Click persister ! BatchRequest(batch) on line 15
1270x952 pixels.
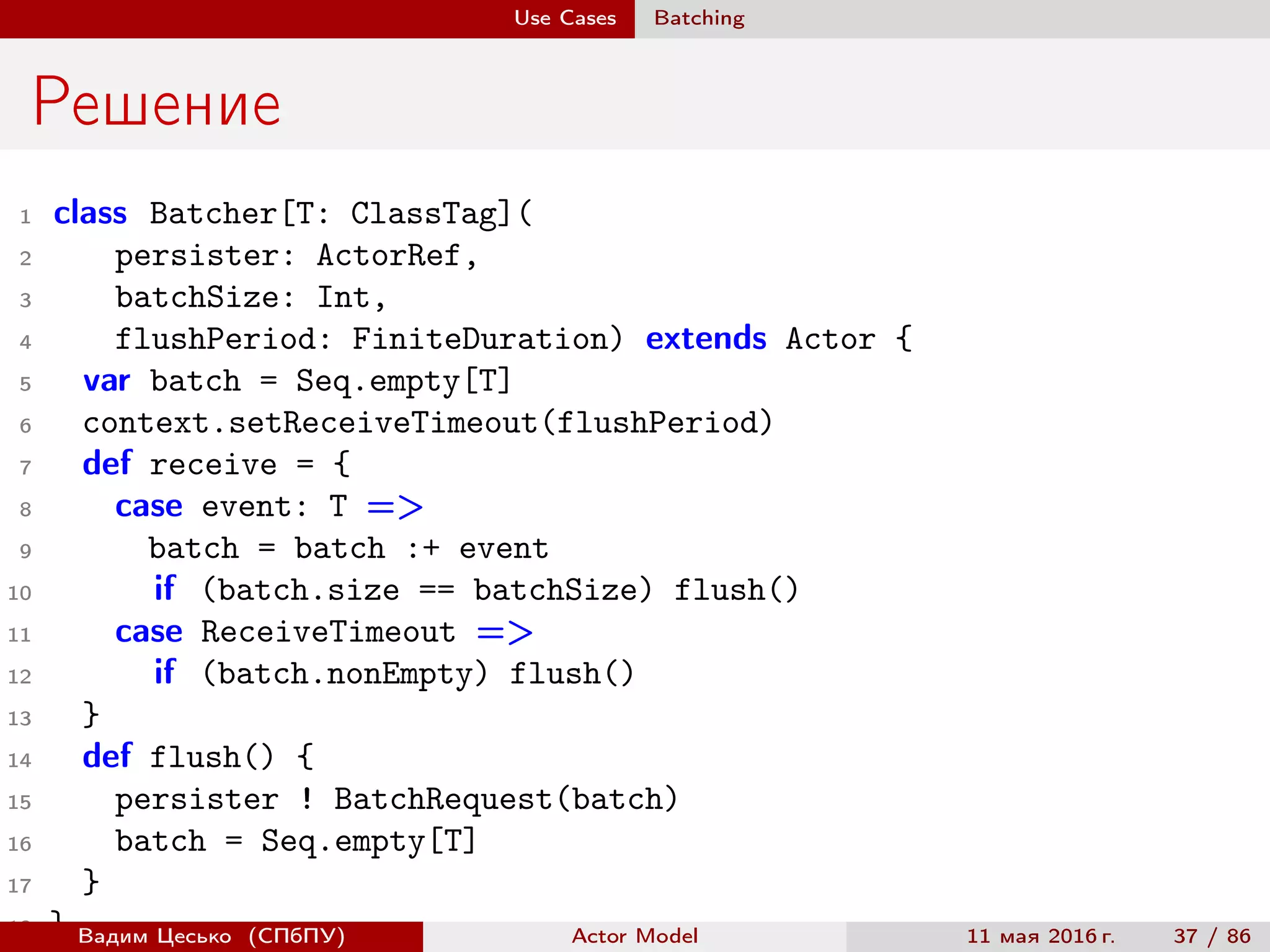(x=396, y=800)
